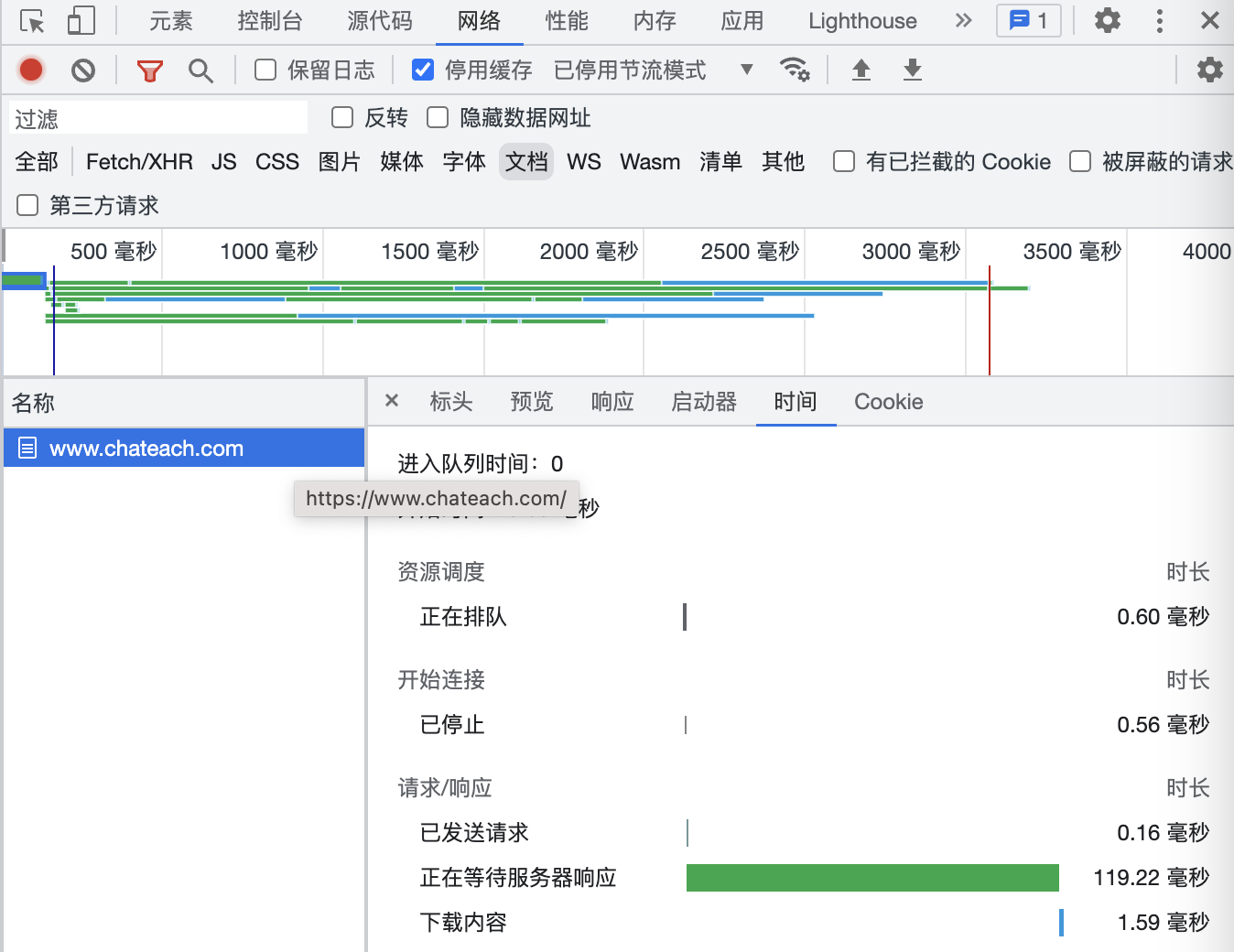Uncheck the 停用缓存 checkbox
This screenshot has height=952, width=1234.
click(x=423, y=70)
